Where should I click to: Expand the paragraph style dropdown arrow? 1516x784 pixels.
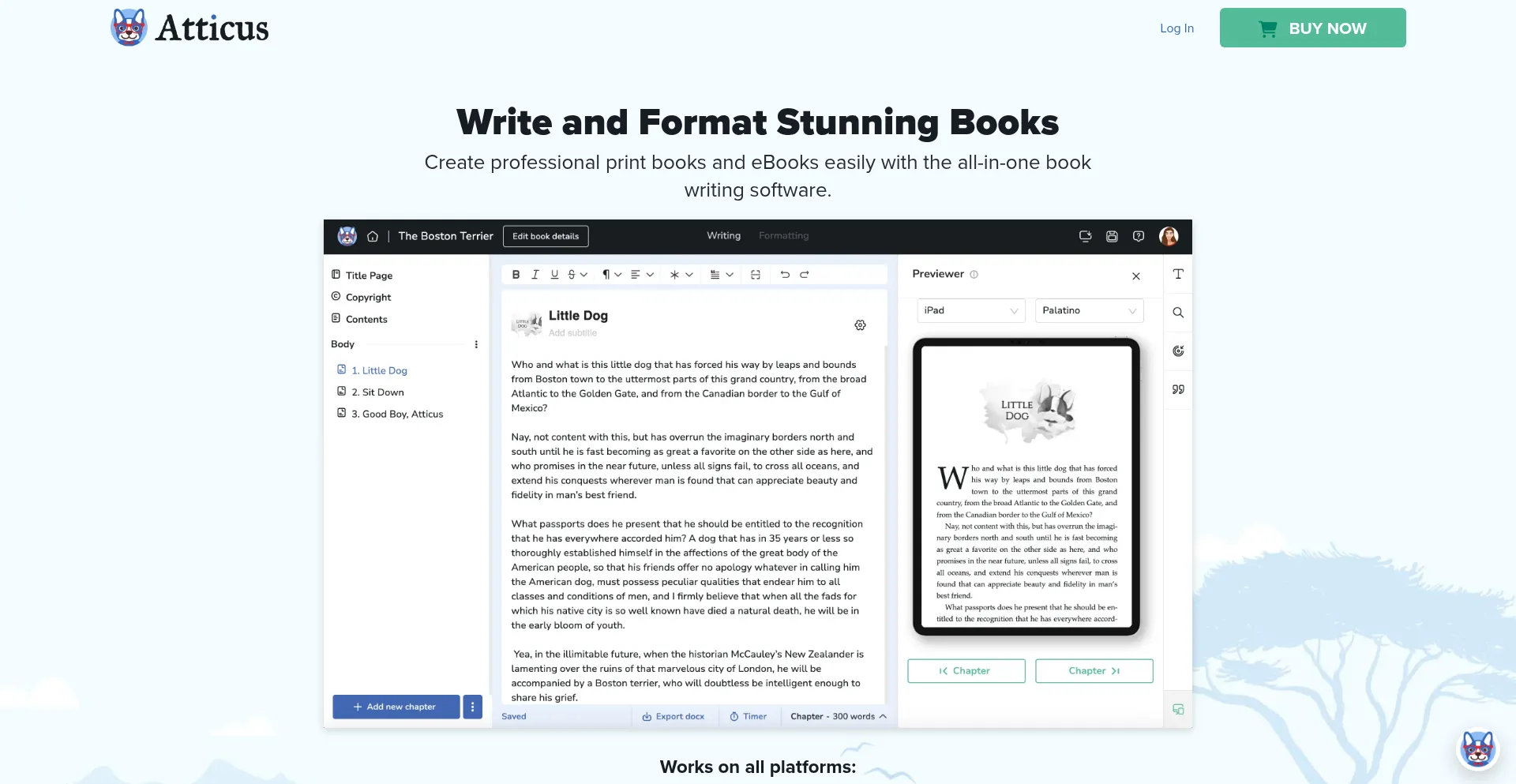[618, 275]
